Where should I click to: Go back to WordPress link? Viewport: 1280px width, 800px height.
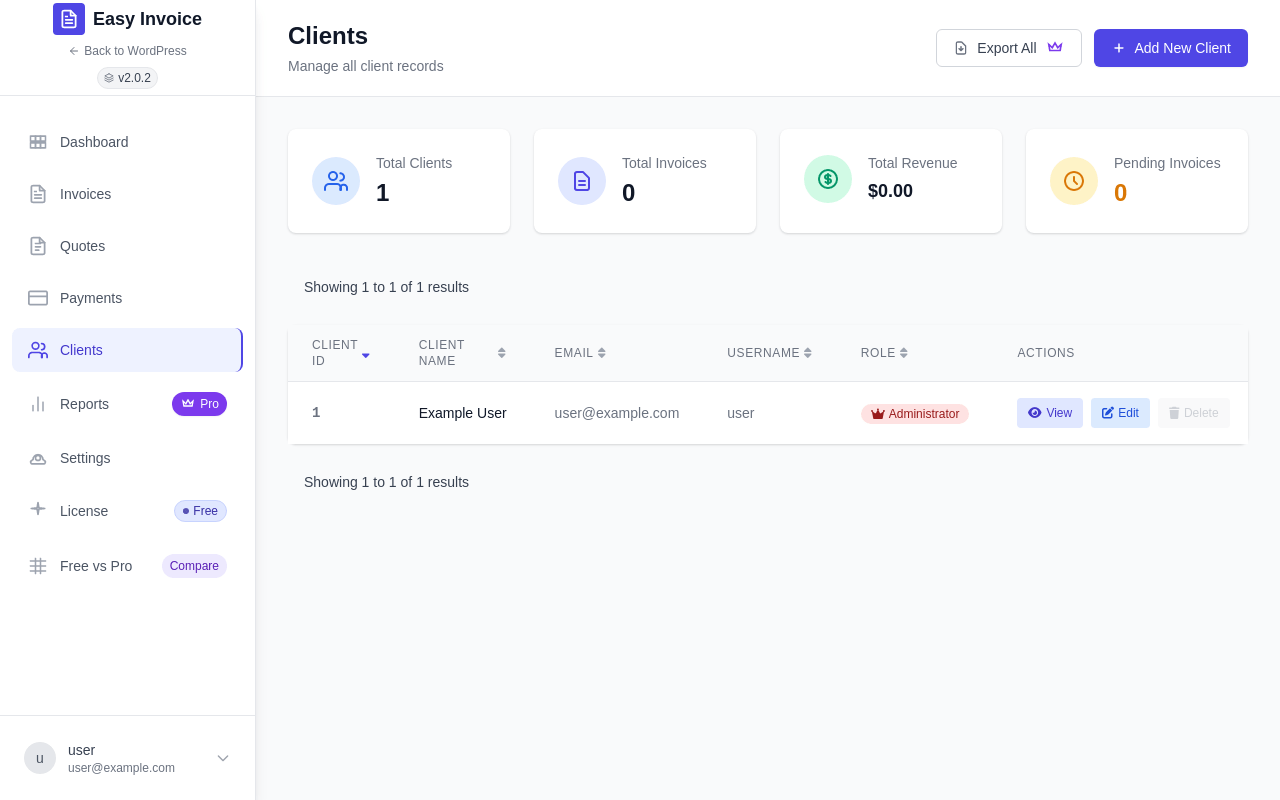pyautogui.click(x=127, y=51)
